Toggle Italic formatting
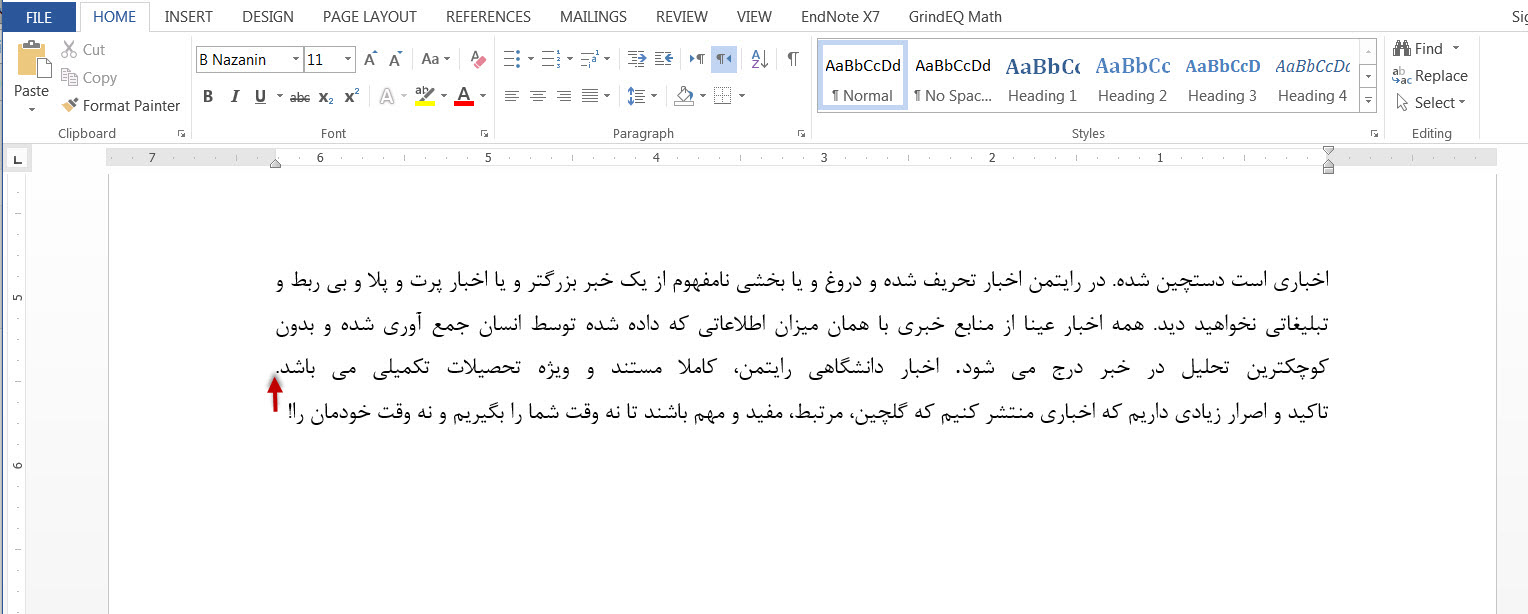This screenshot has height=614, width=1528. tap(234, 97)
